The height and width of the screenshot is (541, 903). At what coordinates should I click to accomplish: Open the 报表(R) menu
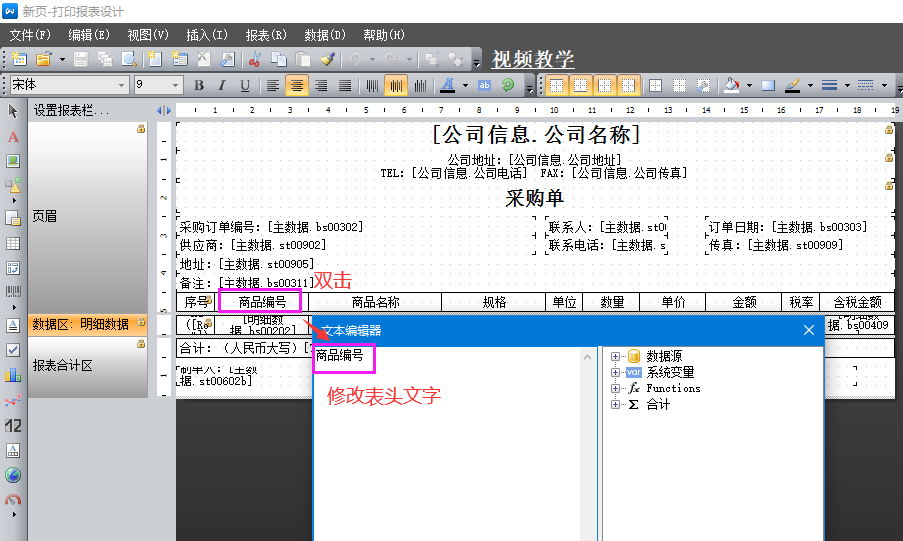click(266, 35)
